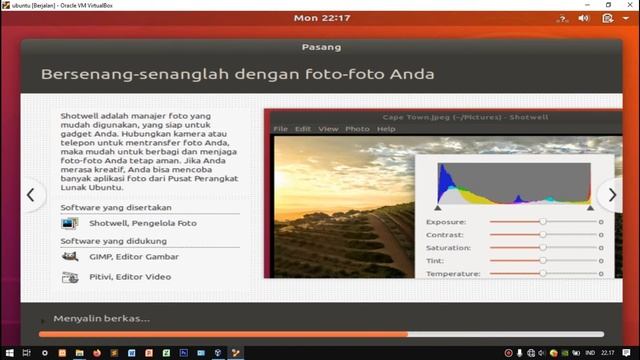The height and width of the screenshot is (360, 640).
Task: Open the Windows clock showing 22.17
Action: pyautogui.click(x=607, y=353)
